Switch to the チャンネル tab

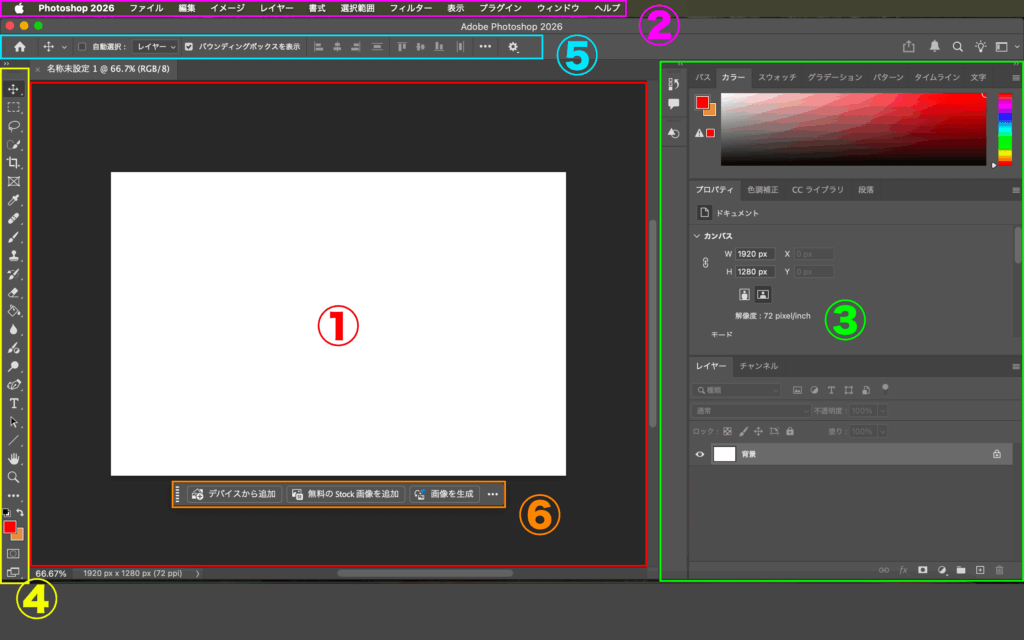click(x=758, y=366)
